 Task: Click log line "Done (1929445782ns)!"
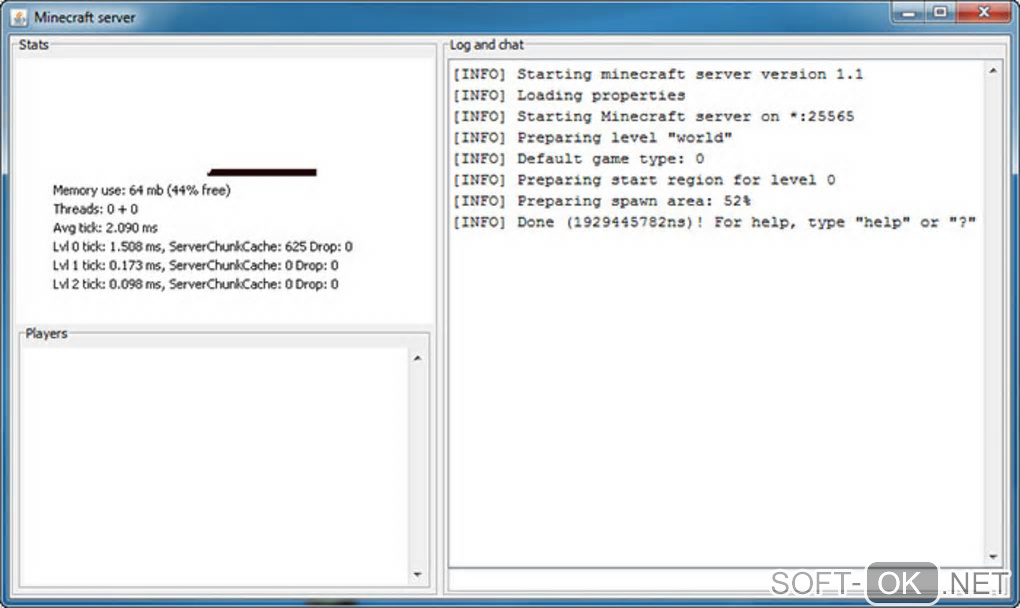pyautogui.click(x=714, y=222)
